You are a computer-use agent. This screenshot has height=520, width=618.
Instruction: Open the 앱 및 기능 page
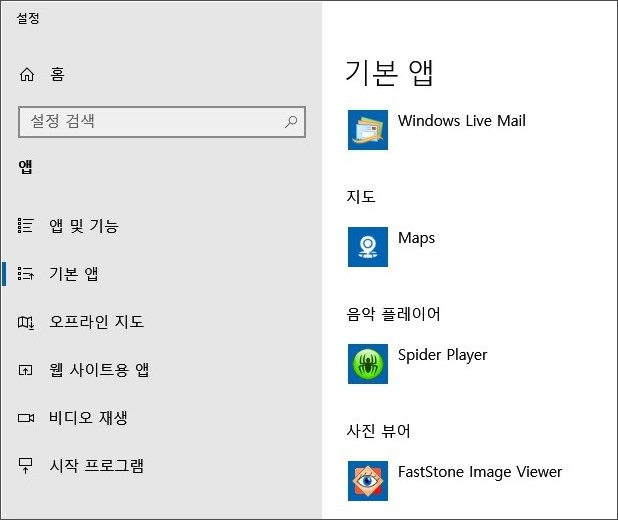(84, 226)
